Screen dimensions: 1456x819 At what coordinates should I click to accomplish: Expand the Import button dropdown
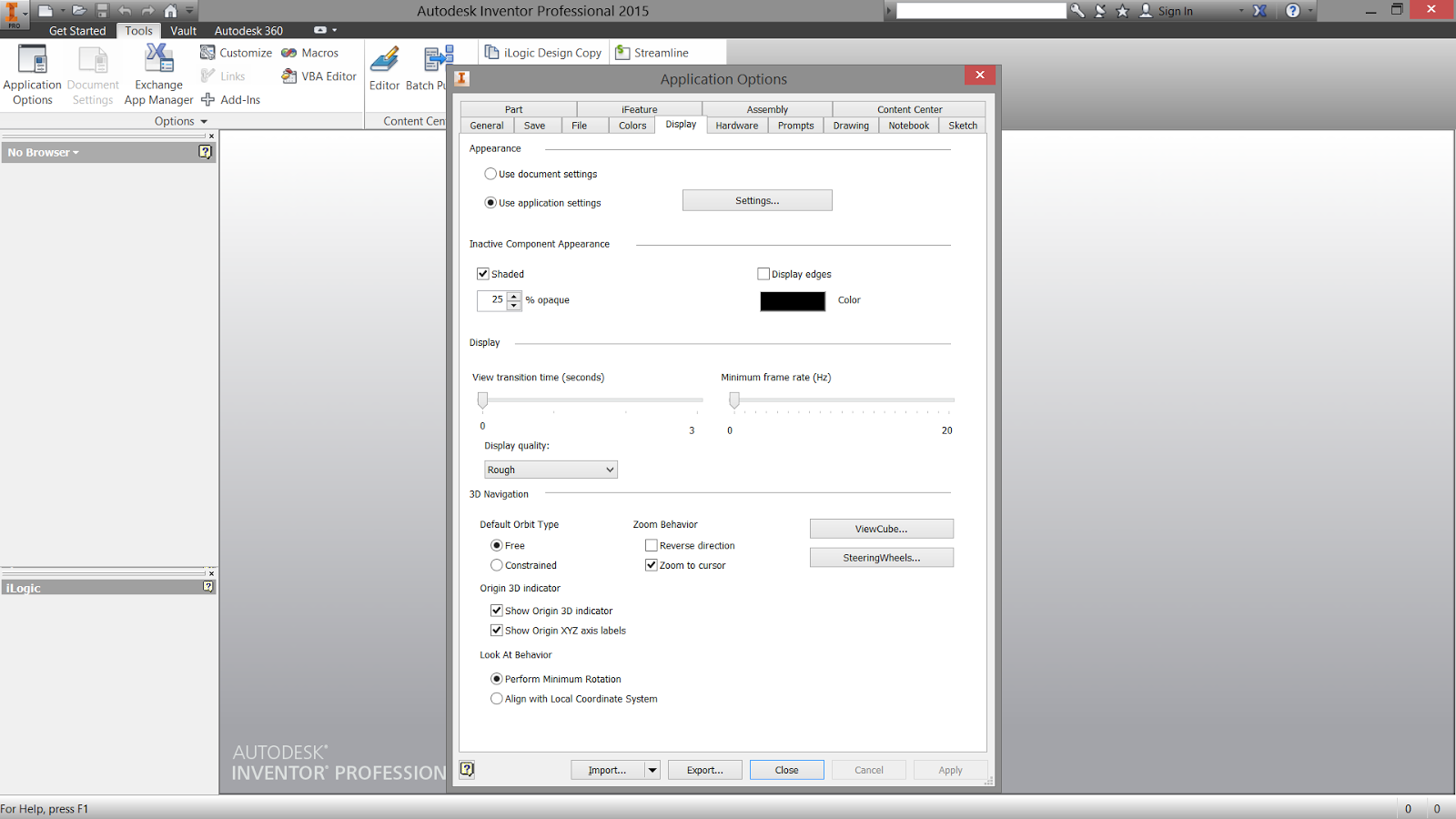tap(653, 769)
